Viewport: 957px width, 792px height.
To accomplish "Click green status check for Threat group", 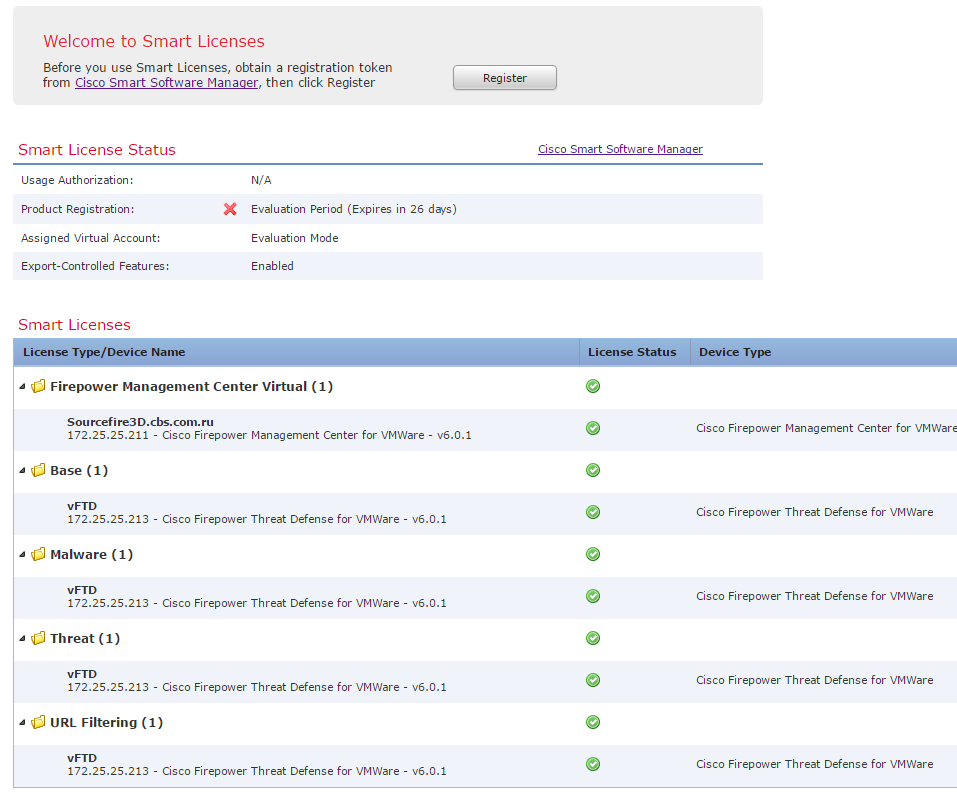I will point(593,638).
